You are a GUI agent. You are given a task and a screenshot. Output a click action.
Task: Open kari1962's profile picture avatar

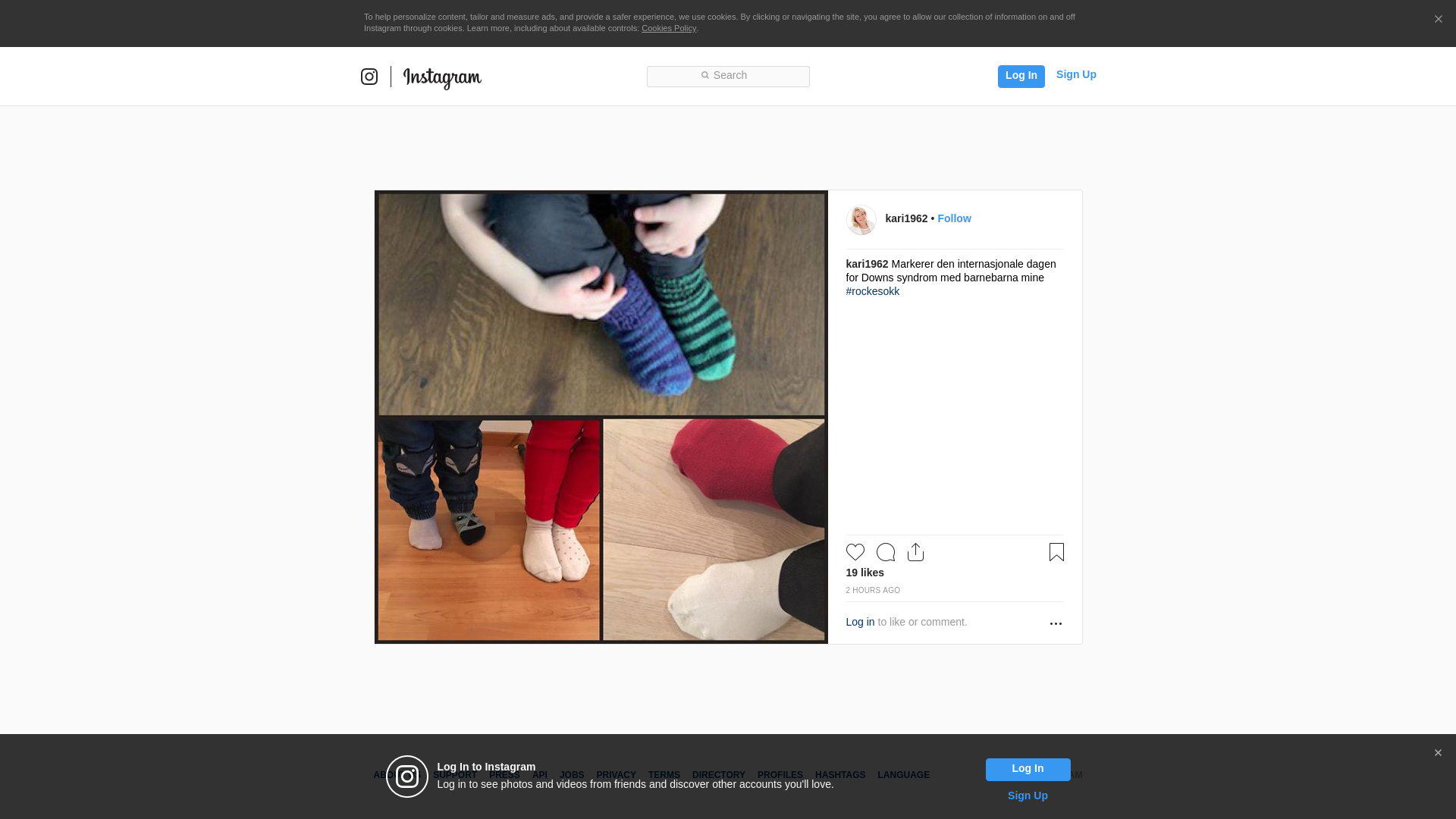tap(861, 220)
